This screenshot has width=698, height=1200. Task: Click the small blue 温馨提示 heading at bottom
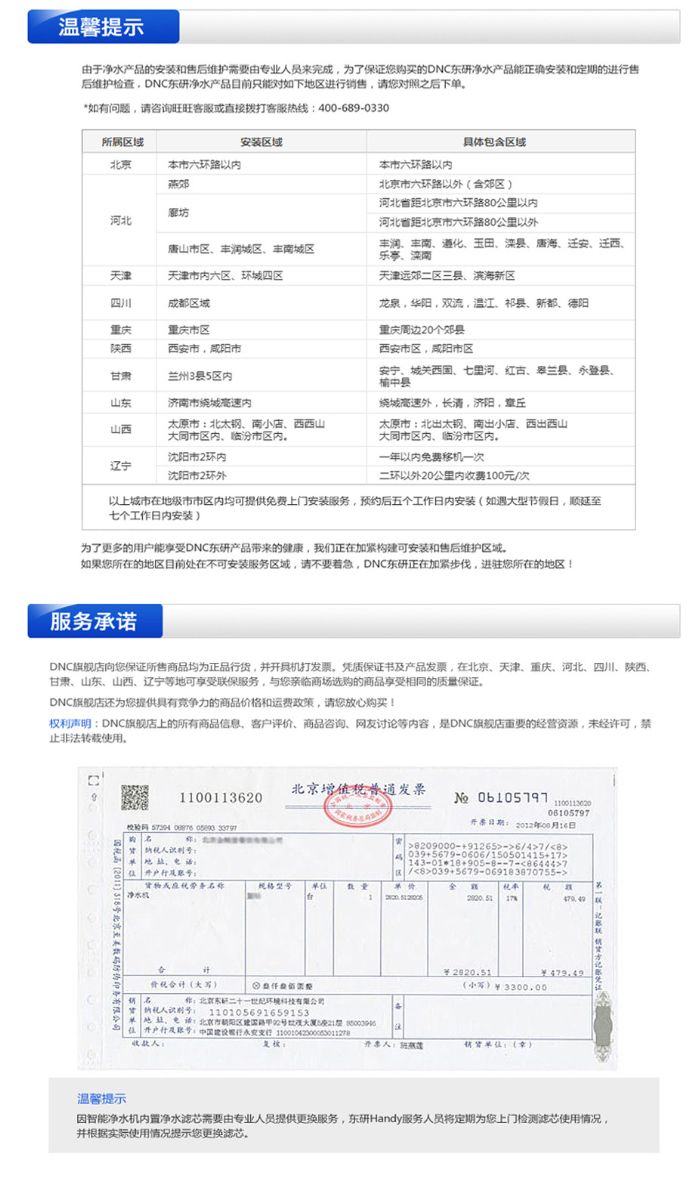101,1098
